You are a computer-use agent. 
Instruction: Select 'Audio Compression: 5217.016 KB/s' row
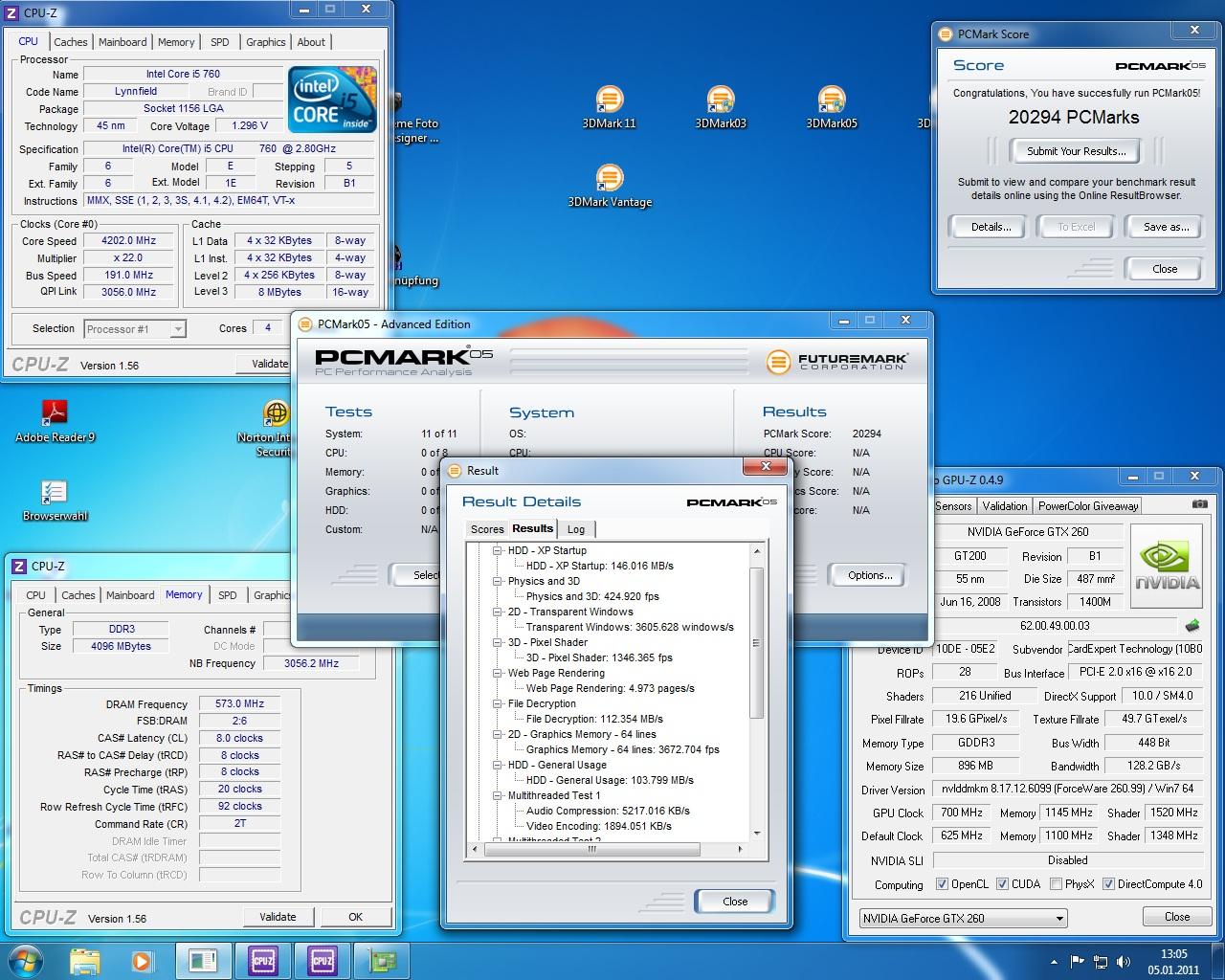(x=608, y=811)
